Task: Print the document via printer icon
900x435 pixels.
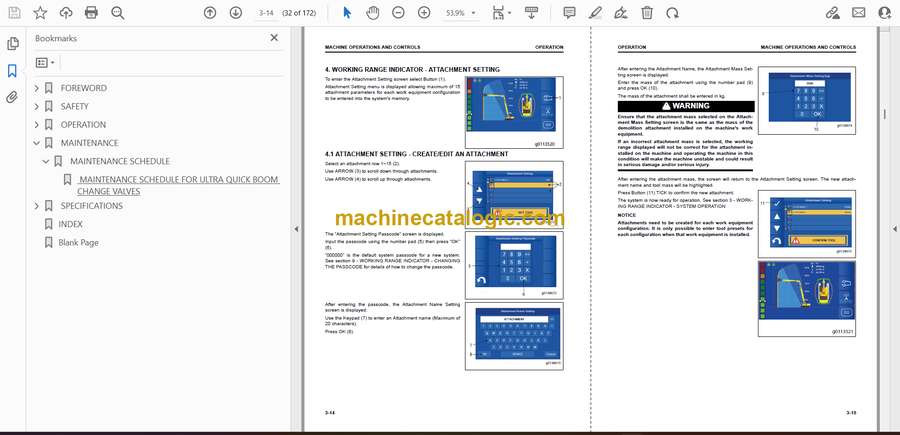Action: click(x=91, y=13)
